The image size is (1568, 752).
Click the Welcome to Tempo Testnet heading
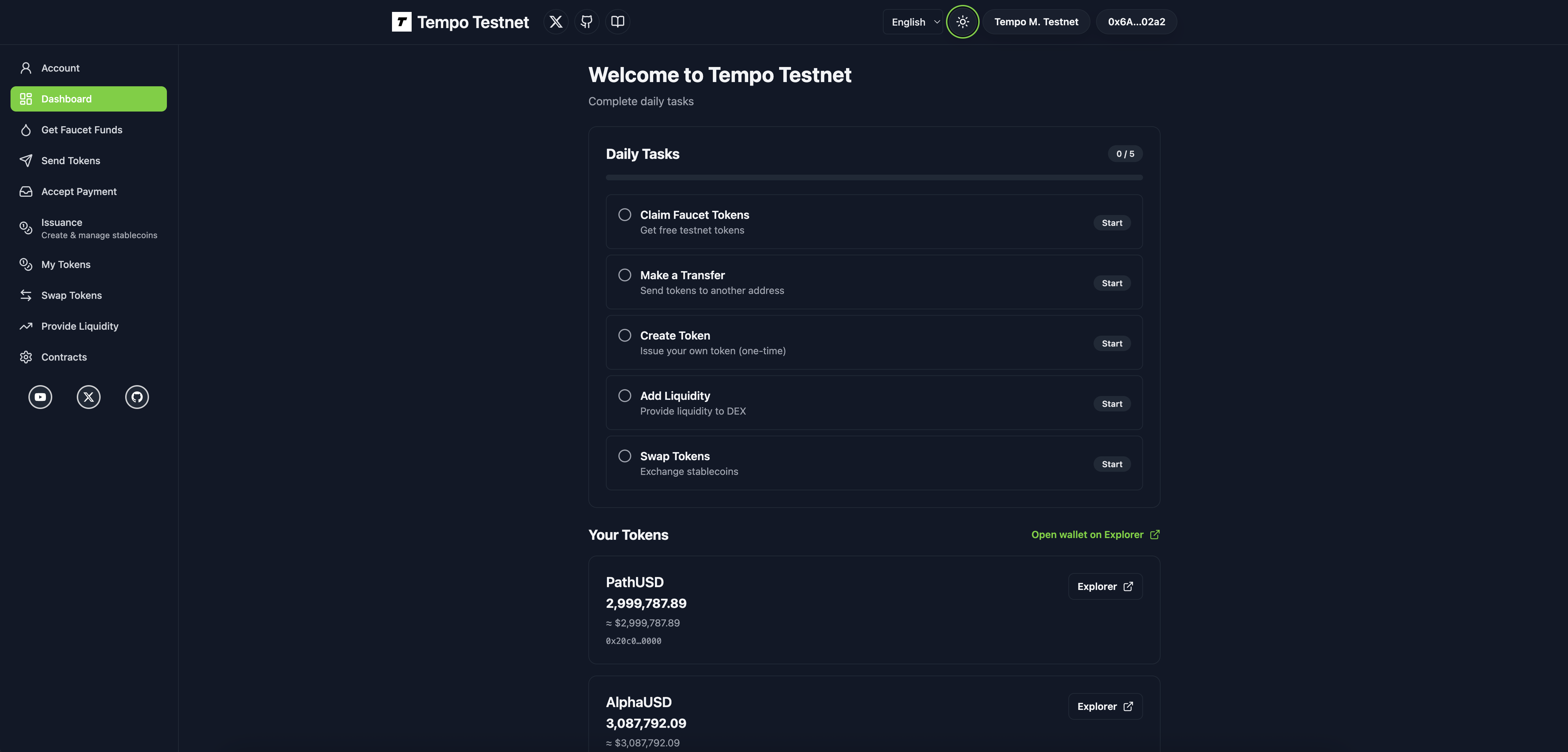click(x=719, y=75)
